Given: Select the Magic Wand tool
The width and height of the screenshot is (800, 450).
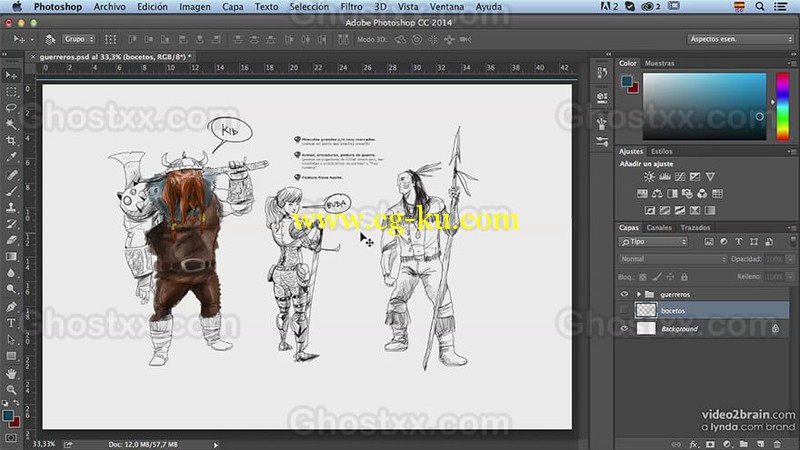Looking at the screenshot, I should click(11, 124).
